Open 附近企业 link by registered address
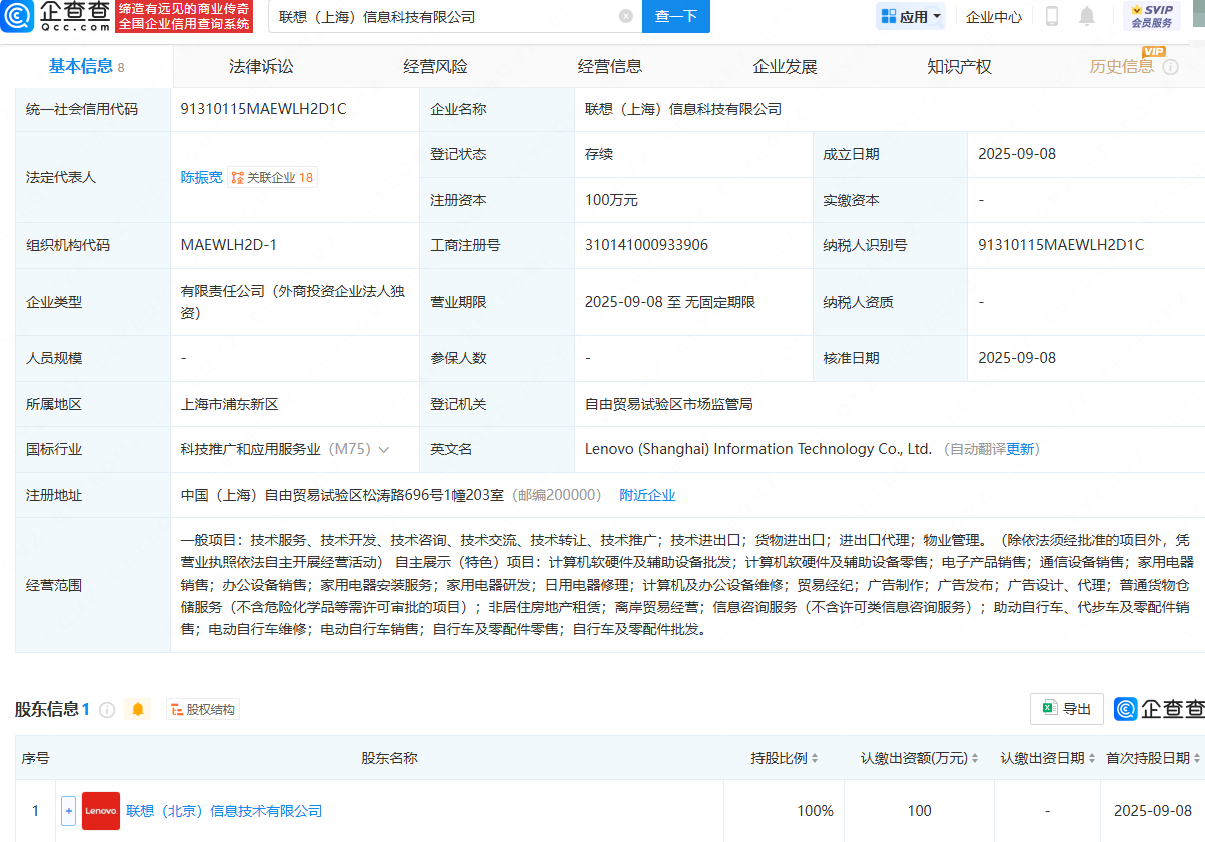 point(647,495)
